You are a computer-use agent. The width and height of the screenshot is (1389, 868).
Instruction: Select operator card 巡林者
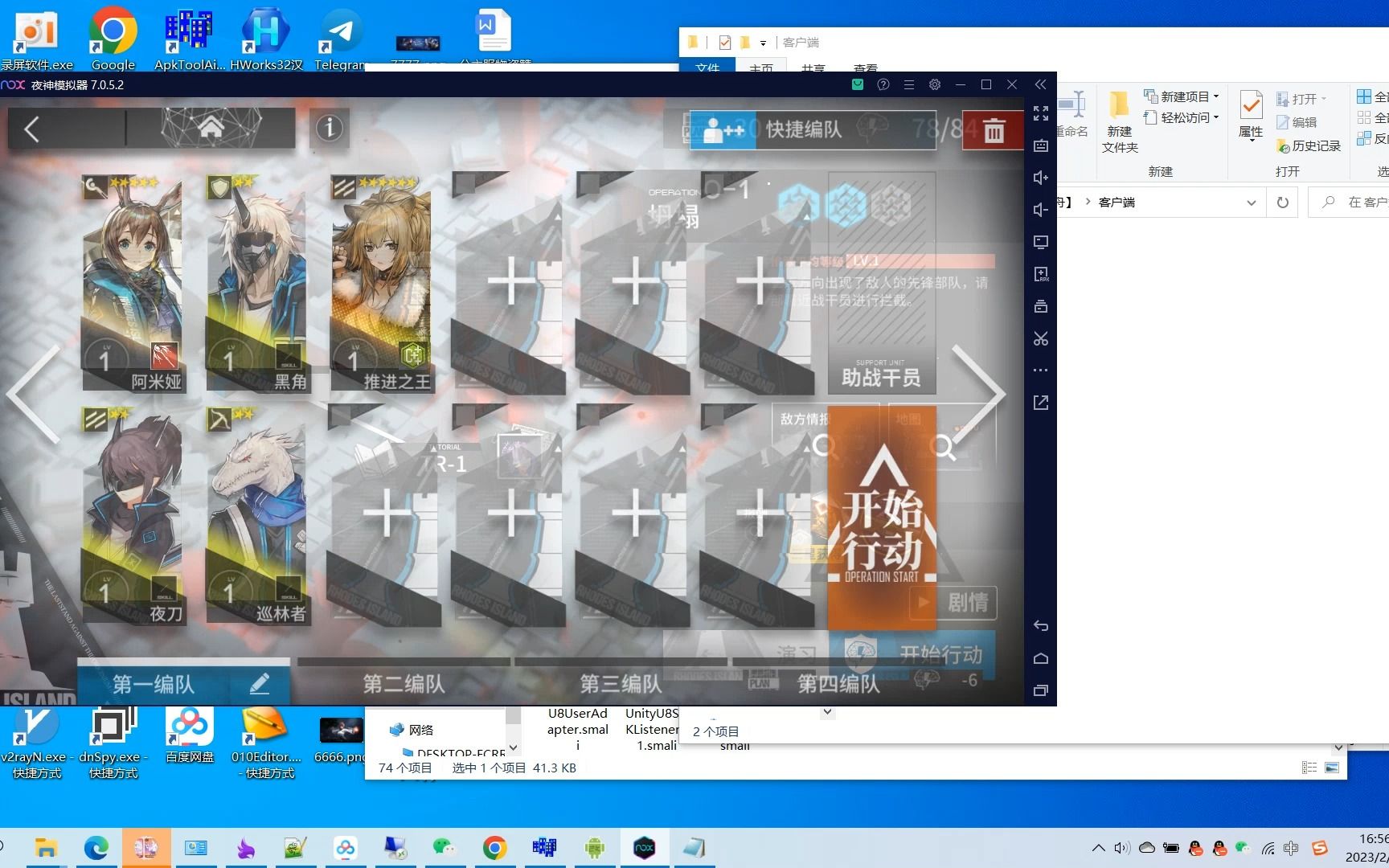pyautogui.click(x=257, y=516)
